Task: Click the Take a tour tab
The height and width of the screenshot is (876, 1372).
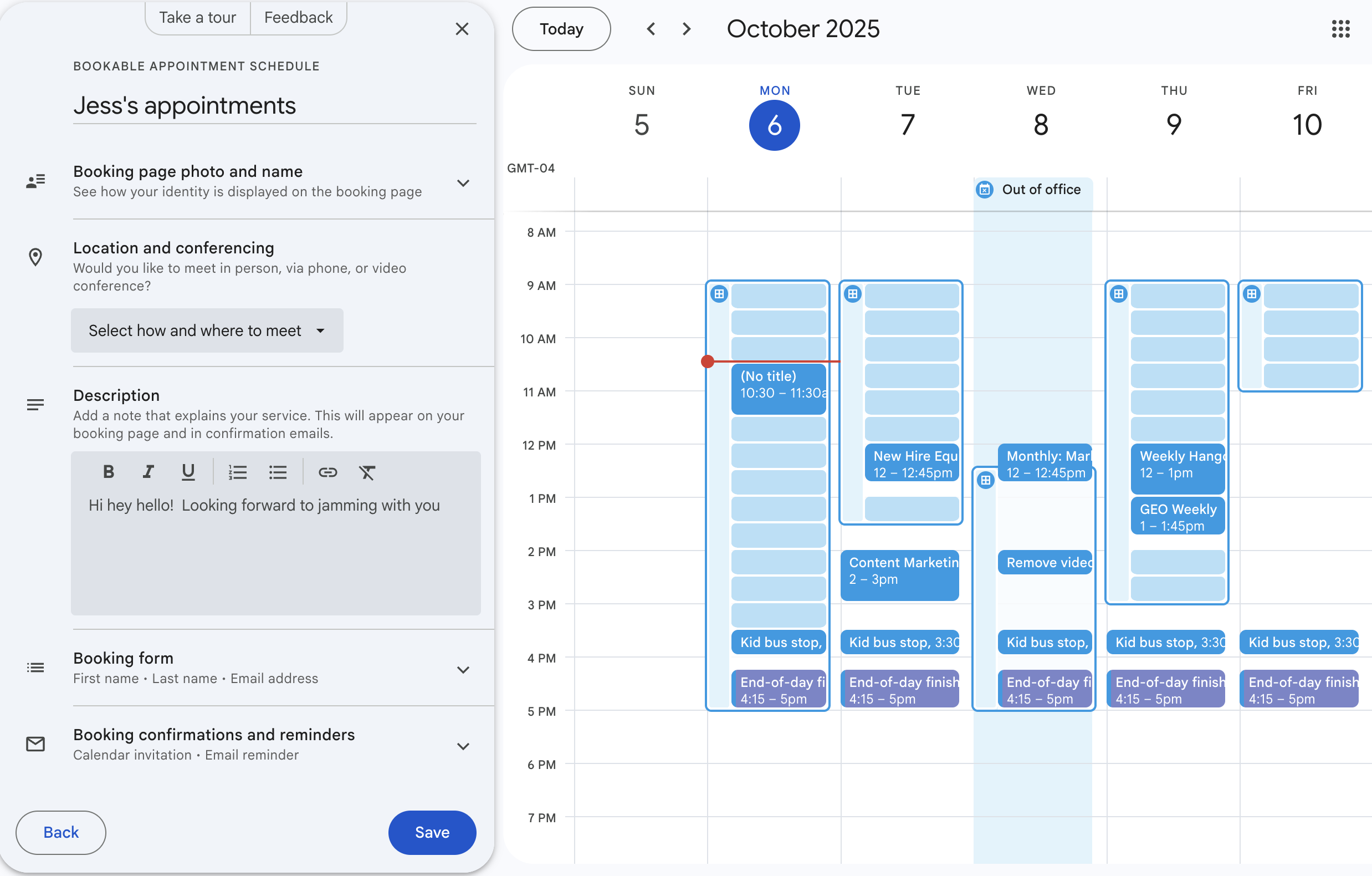Action: (197, 18)
